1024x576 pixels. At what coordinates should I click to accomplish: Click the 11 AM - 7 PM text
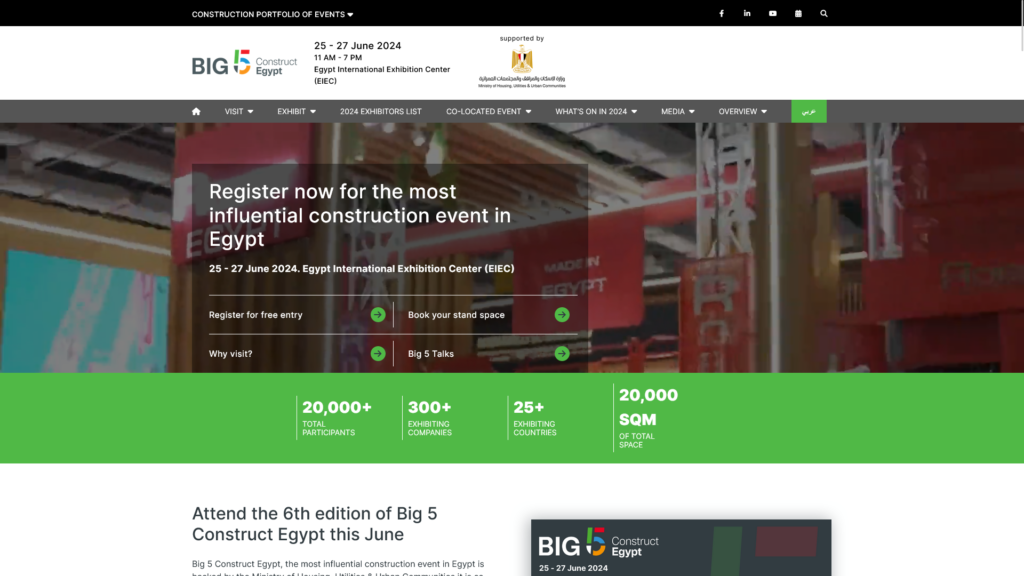tap(338, 57)
